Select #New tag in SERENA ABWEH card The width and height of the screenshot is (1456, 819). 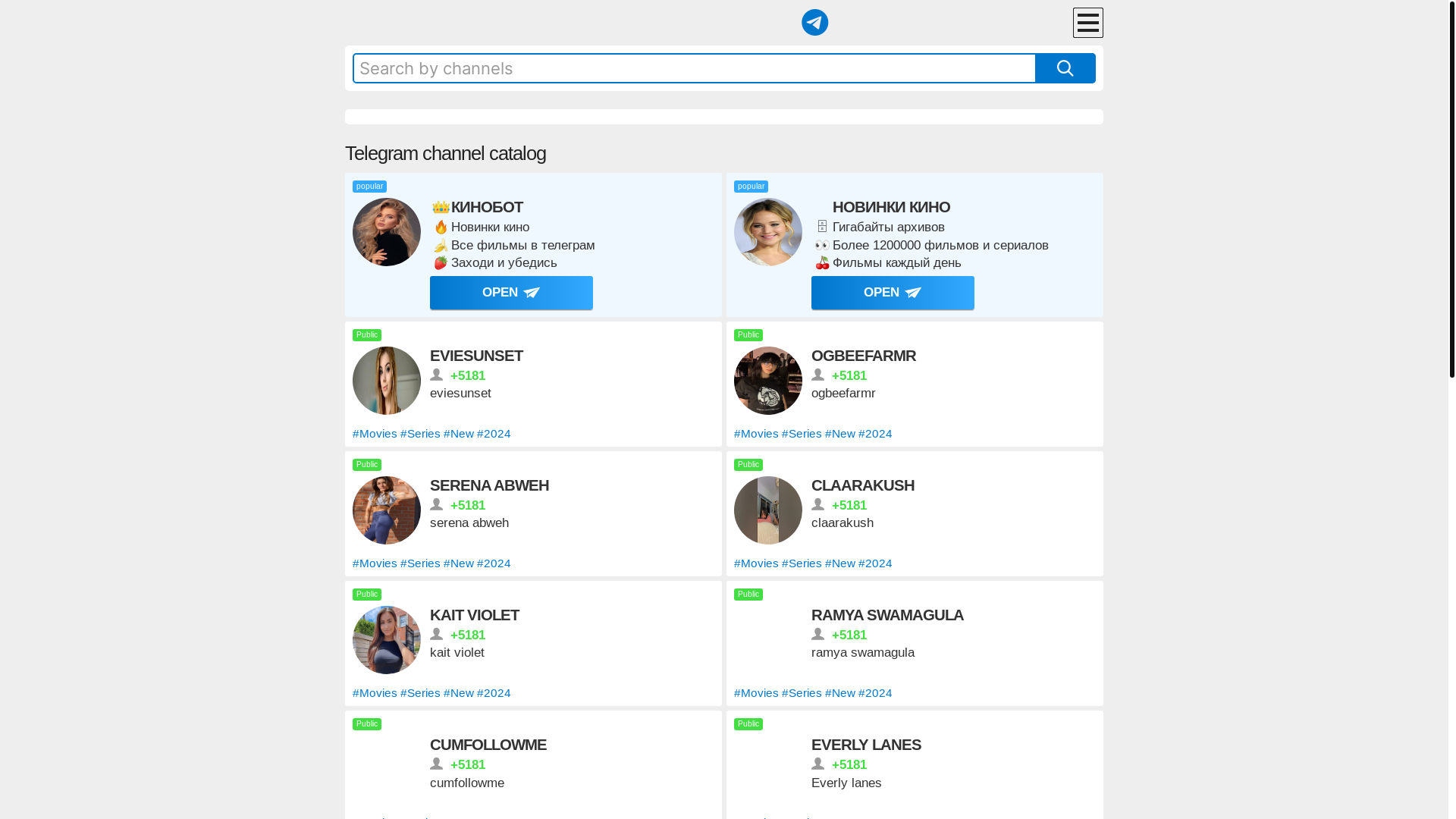coord(459,563)
